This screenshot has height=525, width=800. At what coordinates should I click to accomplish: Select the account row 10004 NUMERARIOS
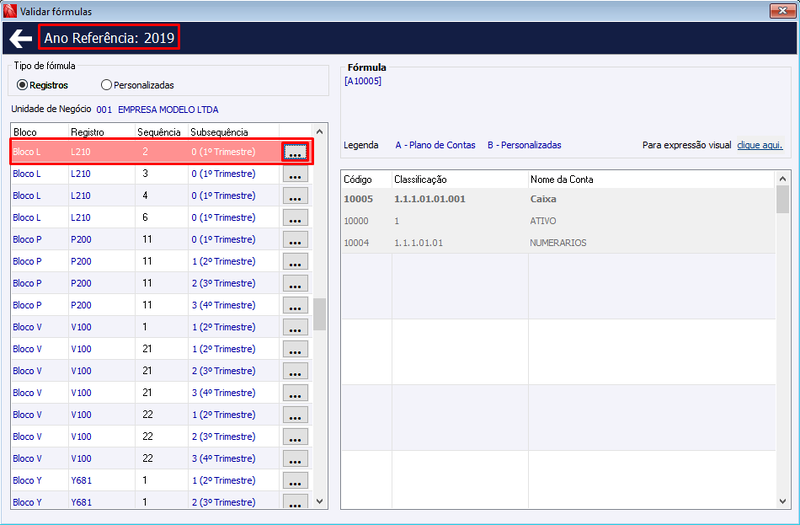click(x=558, y=243)
